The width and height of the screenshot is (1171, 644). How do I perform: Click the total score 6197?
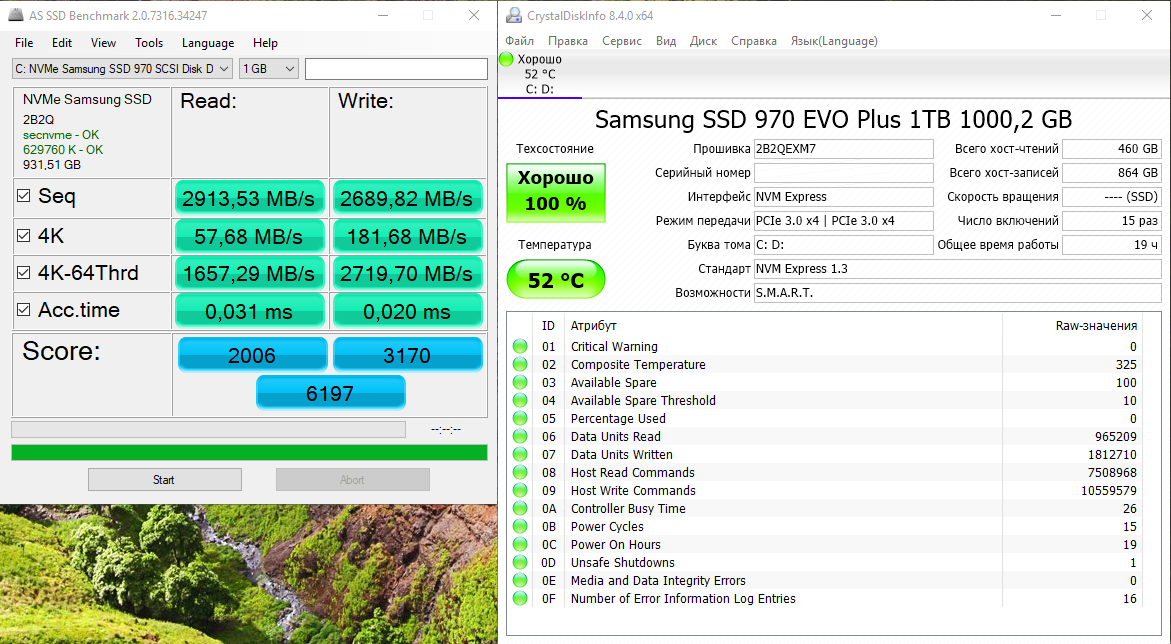(330, 392)
